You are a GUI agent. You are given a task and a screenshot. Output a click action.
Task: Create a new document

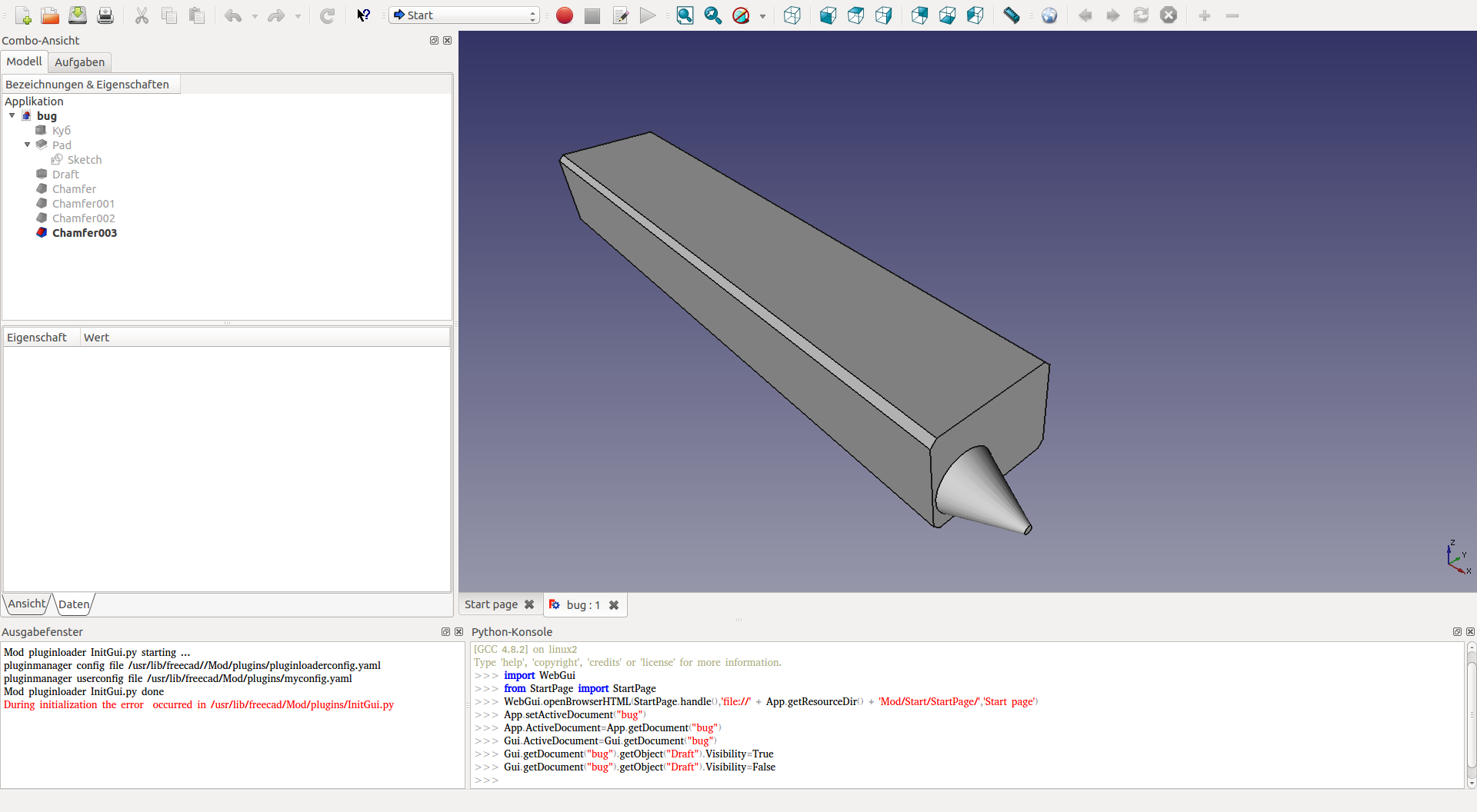tap(23, 15)
